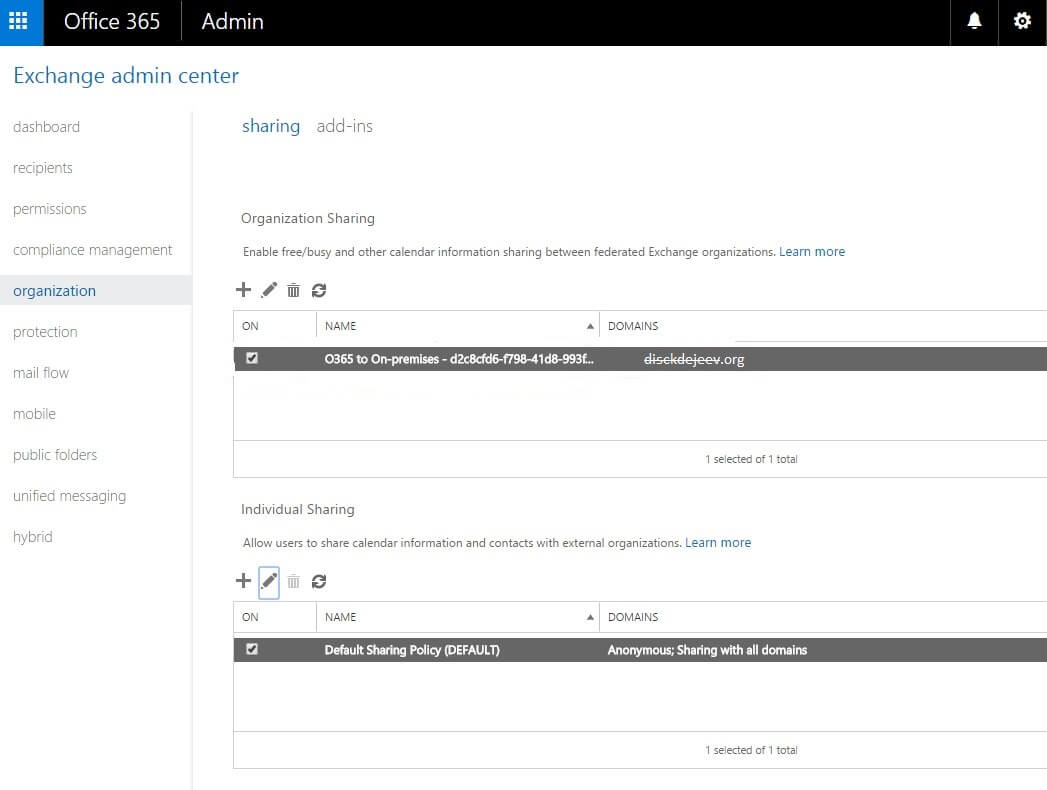
Task: Open dashboard in the sidebar
Action: click(x=46, y=127)
